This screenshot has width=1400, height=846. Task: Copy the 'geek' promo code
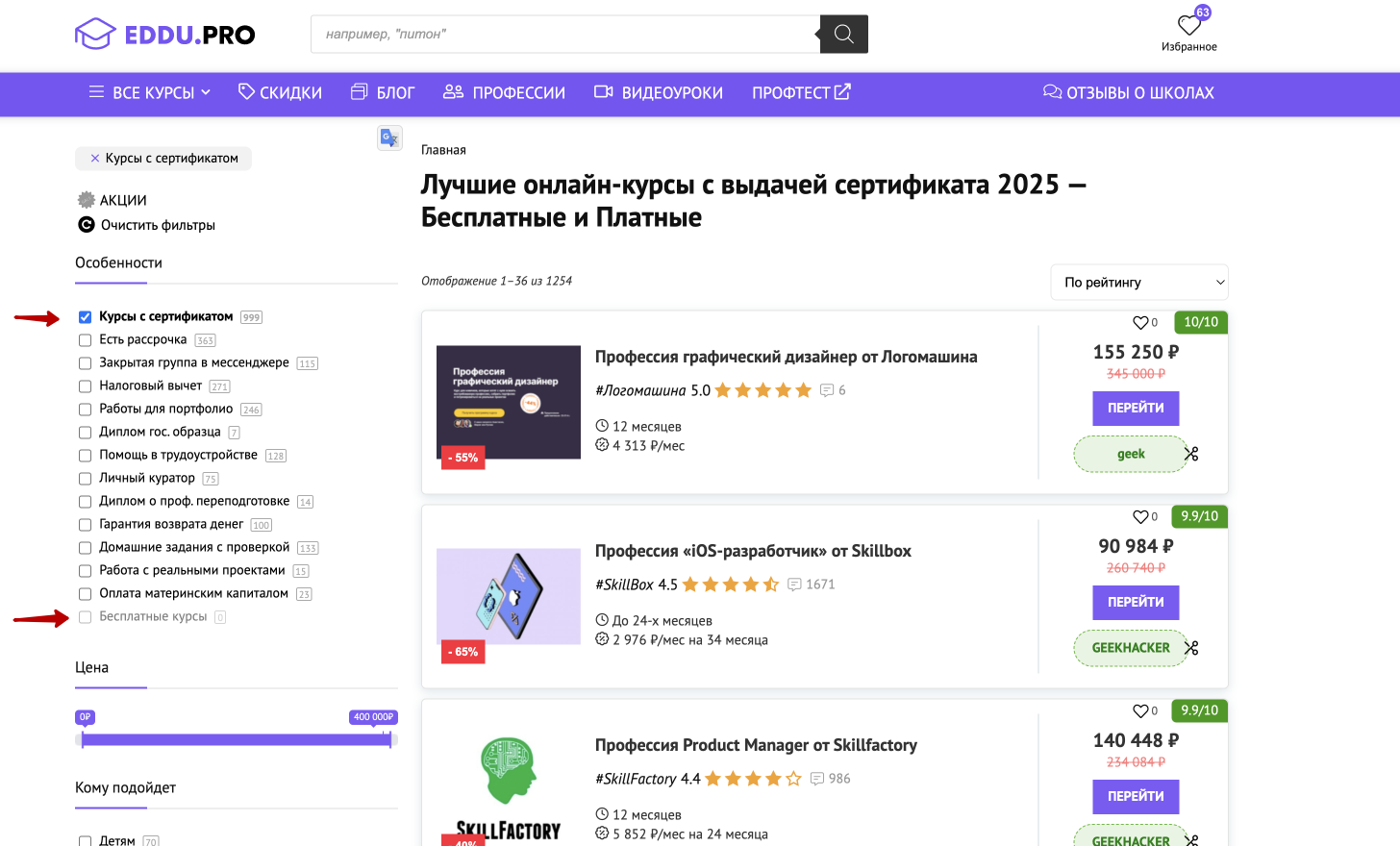click(x=1131, y=454)
